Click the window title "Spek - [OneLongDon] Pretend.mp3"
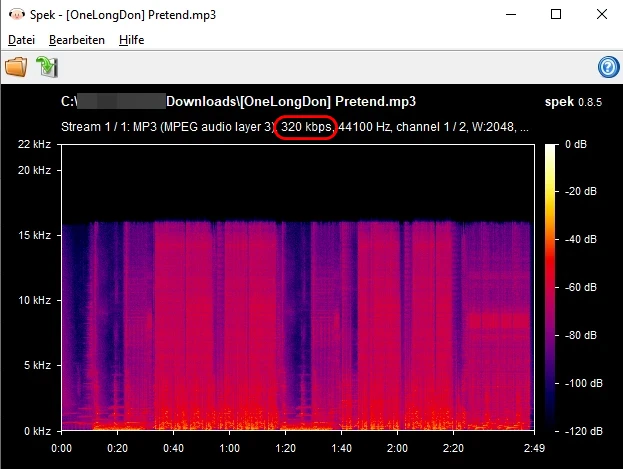The image size is (623, 469). coord(123,15)
